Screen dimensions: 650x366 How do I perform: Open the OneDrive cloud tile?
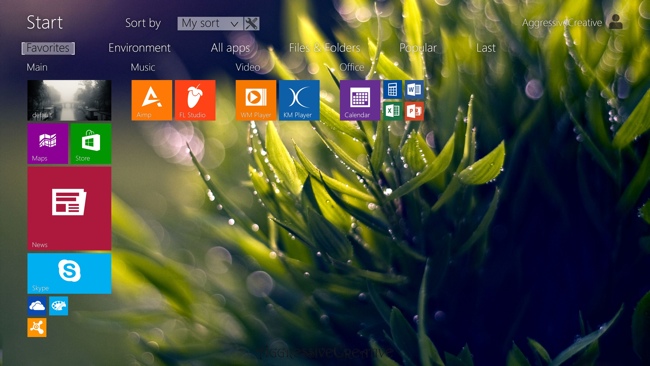pyautogui.click(x=37, y=306)
